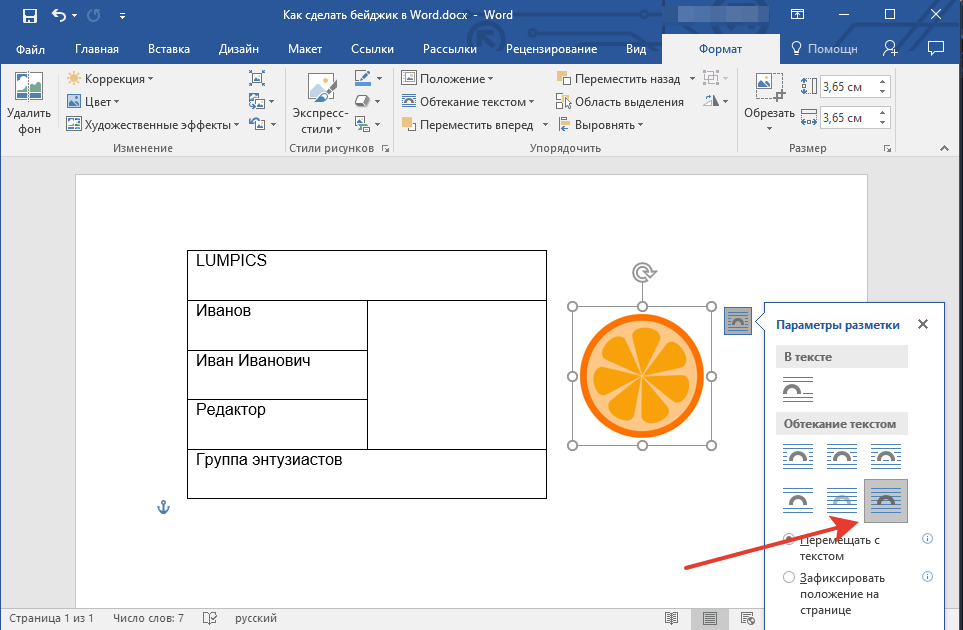Switch to the Вставка tab
This screenshot has height=630, width=963.
pos(168,49)
